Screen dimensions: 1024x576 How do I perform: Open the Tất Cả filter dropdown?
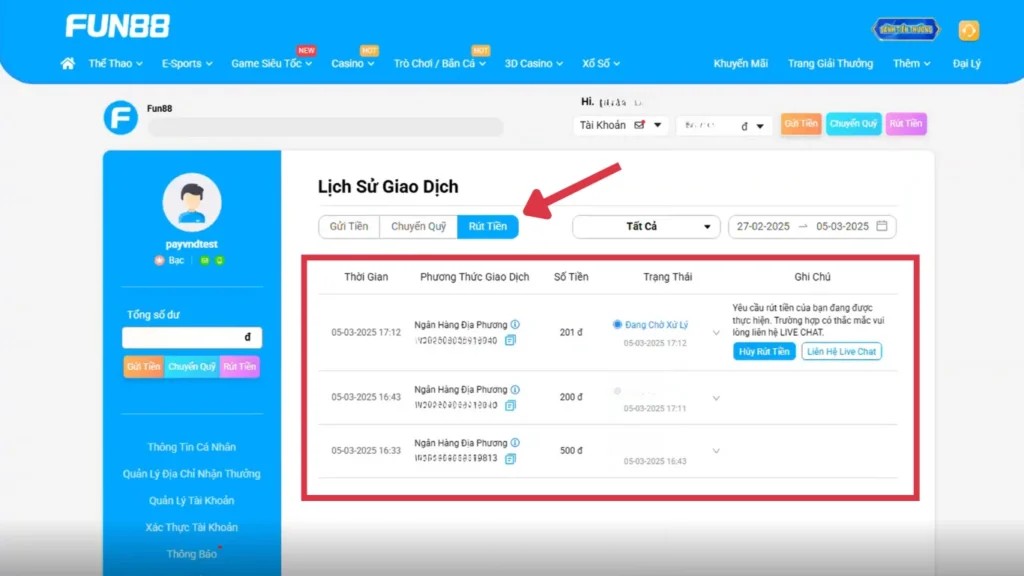pyautogui.click(x=645, y=227)
